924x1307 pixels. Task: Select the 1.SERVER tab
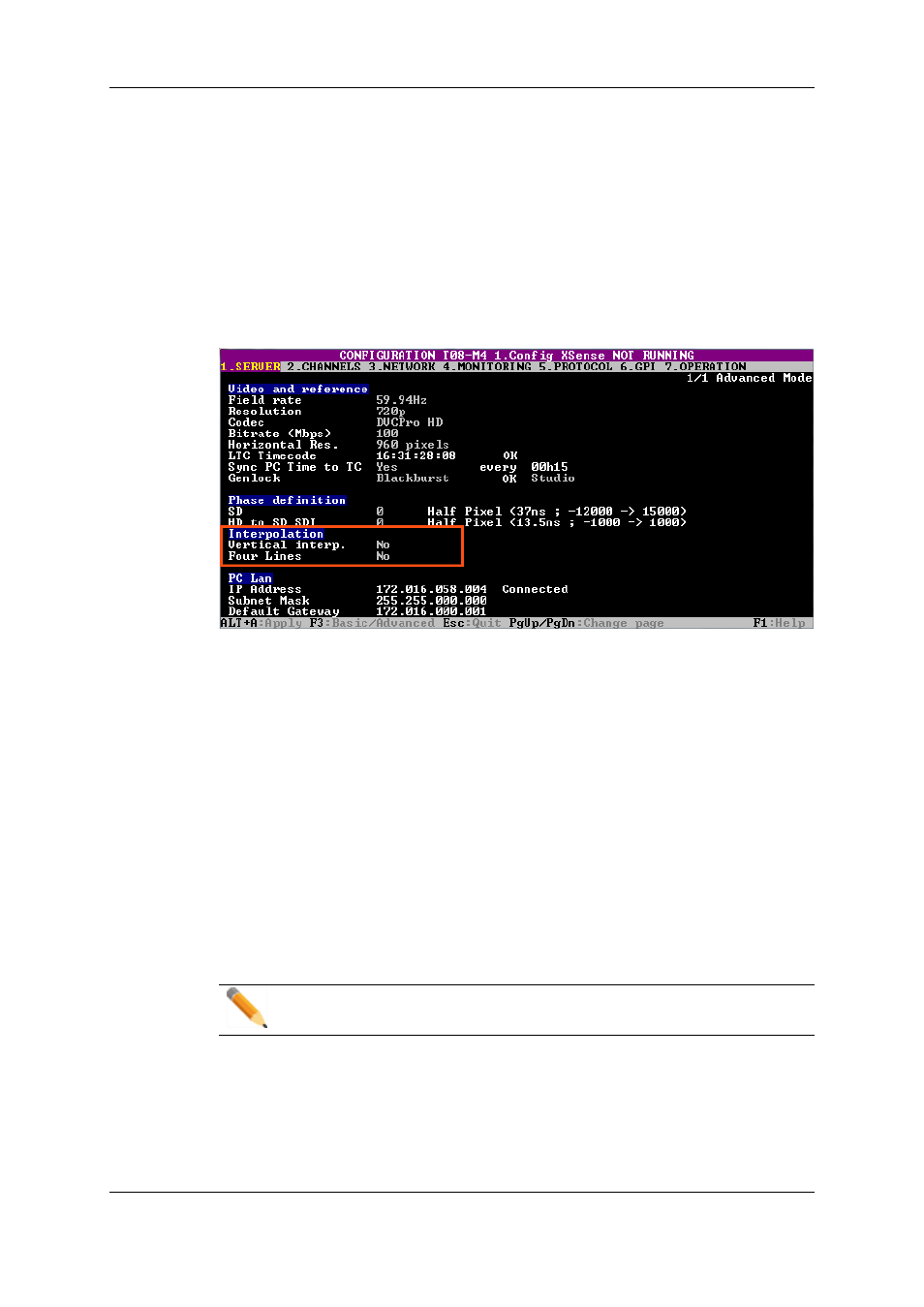[250, 367]
